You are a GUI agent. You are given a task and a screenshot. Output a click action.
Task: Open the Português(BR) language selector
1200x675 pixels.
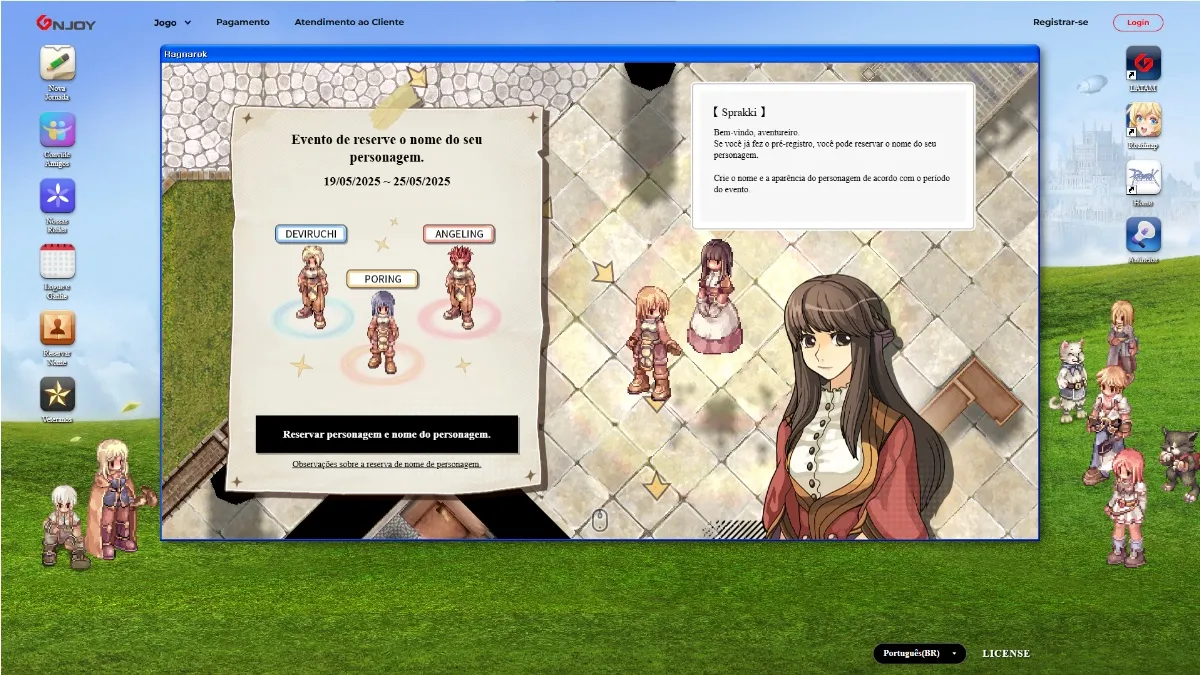pyautogui.click(x=919, y=654)
